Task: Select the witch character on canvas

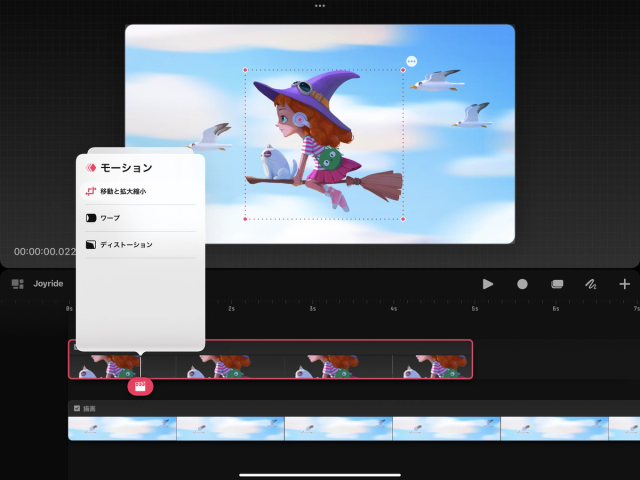Action: pos(322,141)
